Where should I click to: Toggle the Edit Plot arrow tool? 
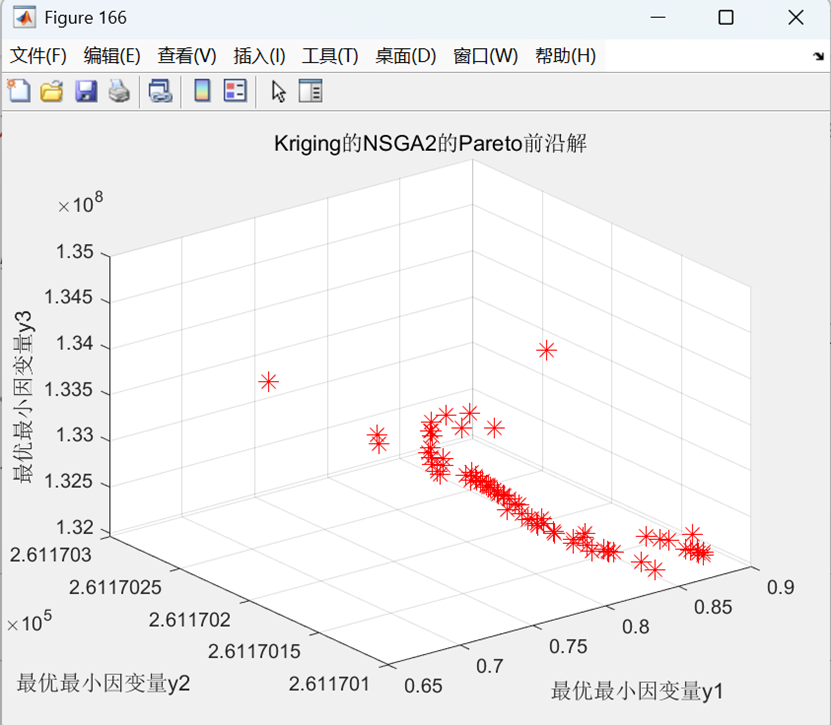278,91
